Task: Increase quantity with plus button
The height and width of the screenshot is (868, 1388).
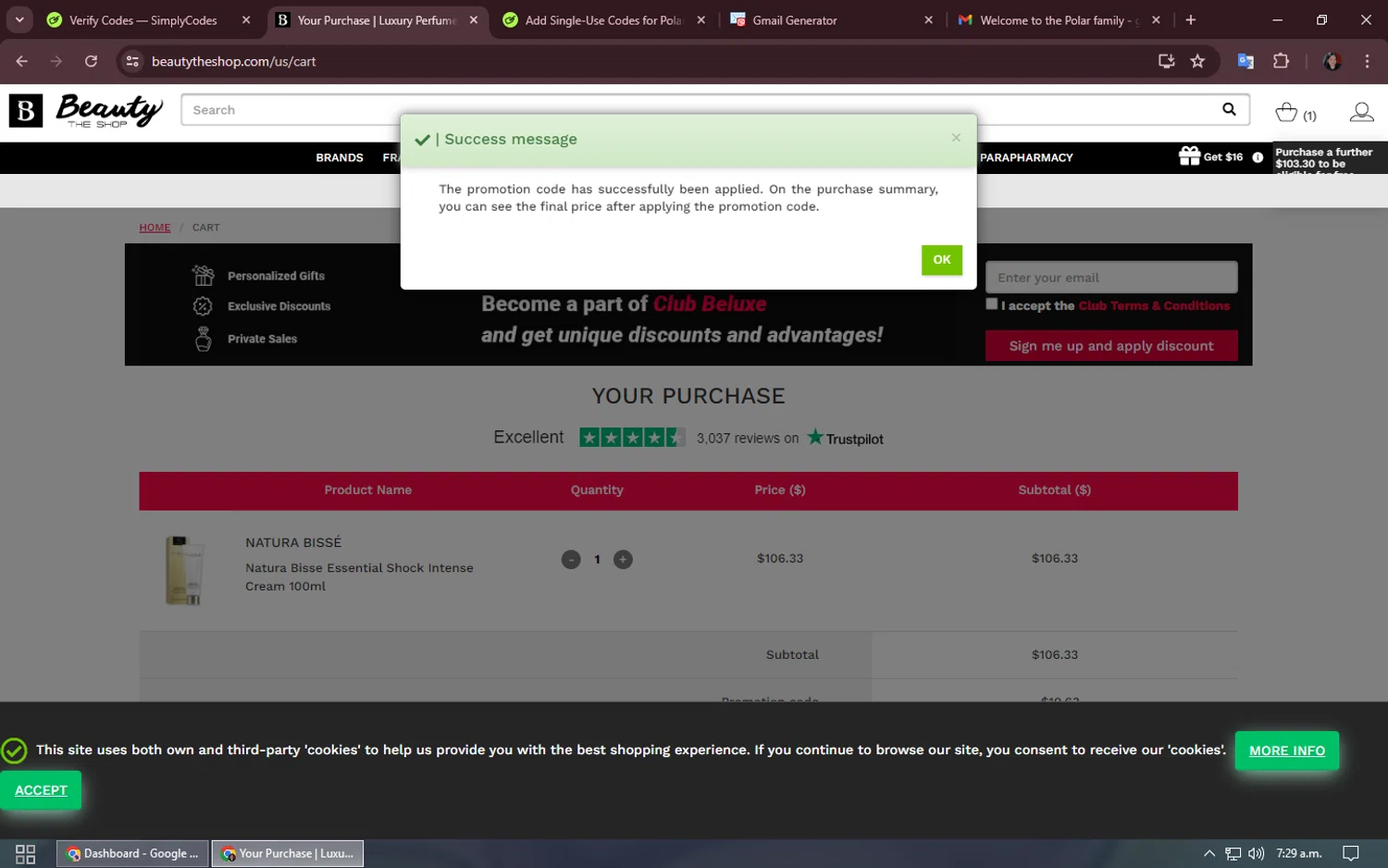Action: (x=623, y=559)
